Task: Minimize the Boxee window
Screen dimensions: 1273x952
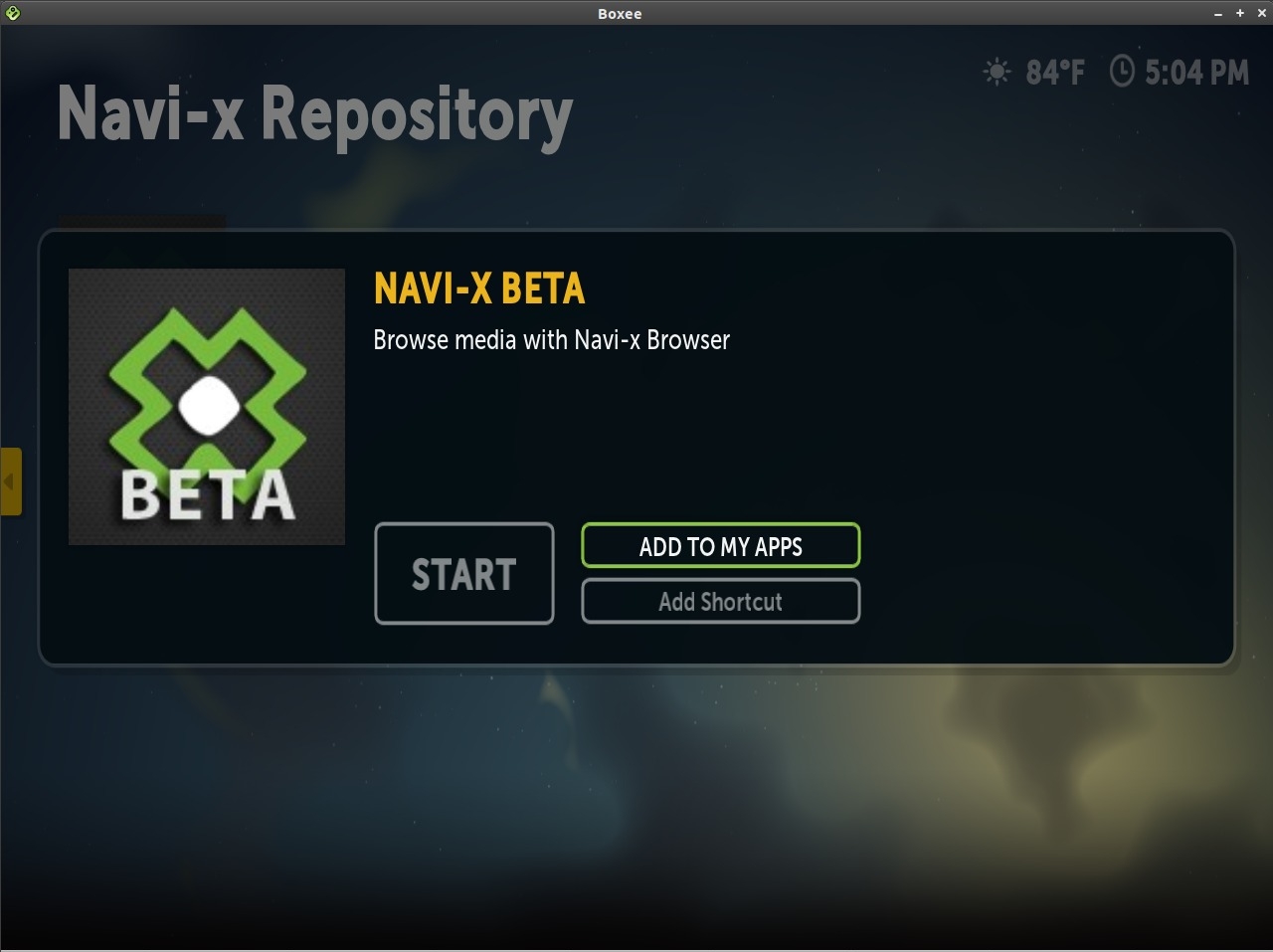Action: [x=1218, y=13]
